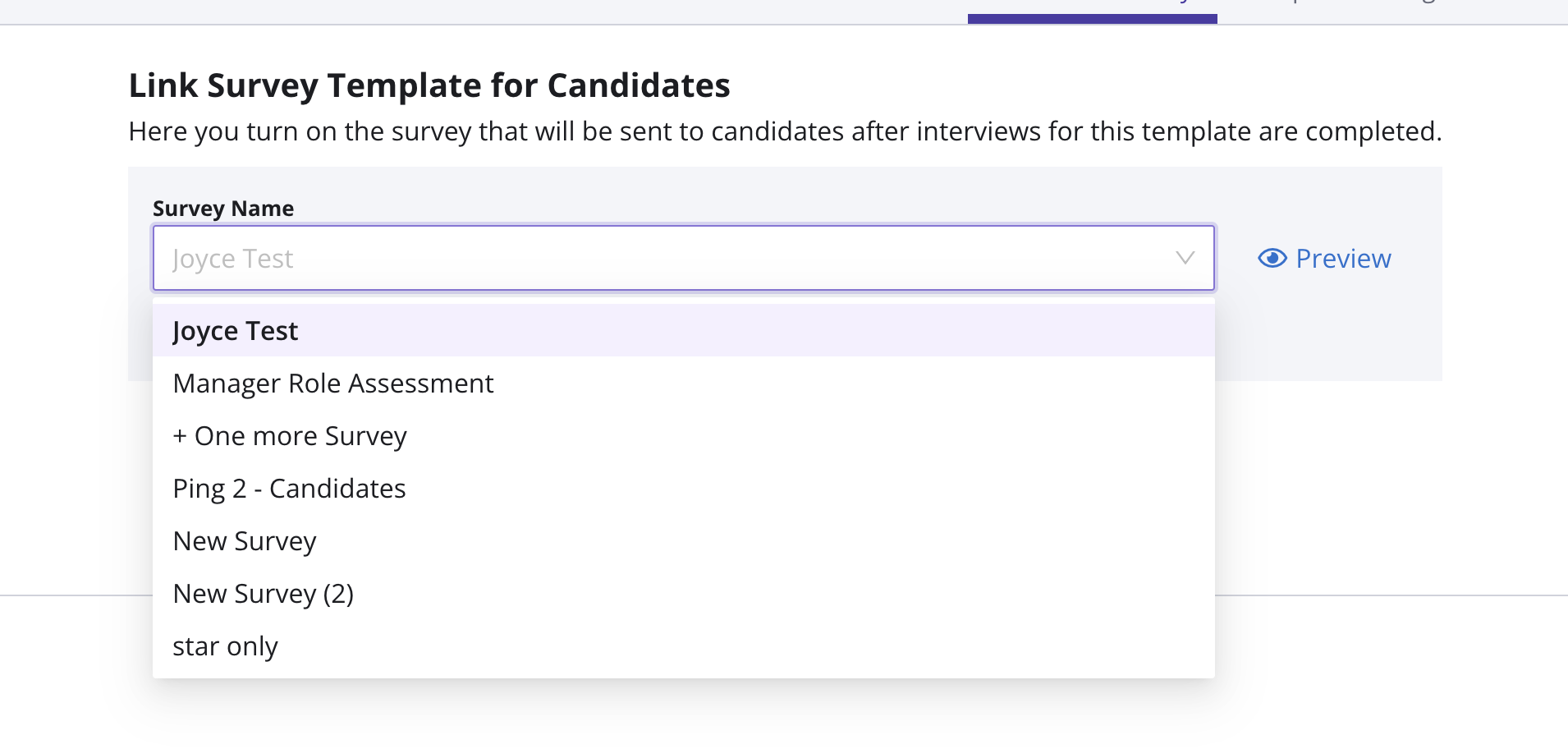Select Ping 2 - Candidates survey
The image size is (1568, 749).
pyautogui.click(x=289, y=489)
